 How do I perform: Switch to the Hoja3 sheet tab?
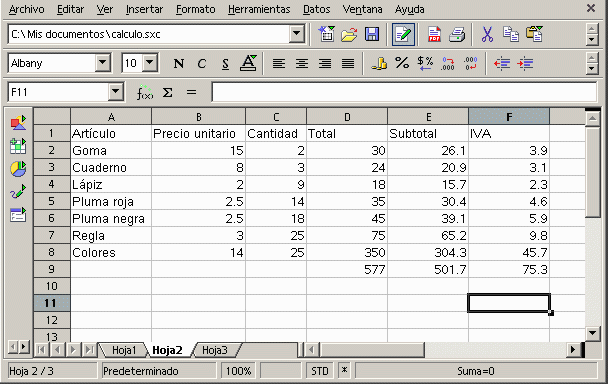pyautogui.click(x=214, y=350)
